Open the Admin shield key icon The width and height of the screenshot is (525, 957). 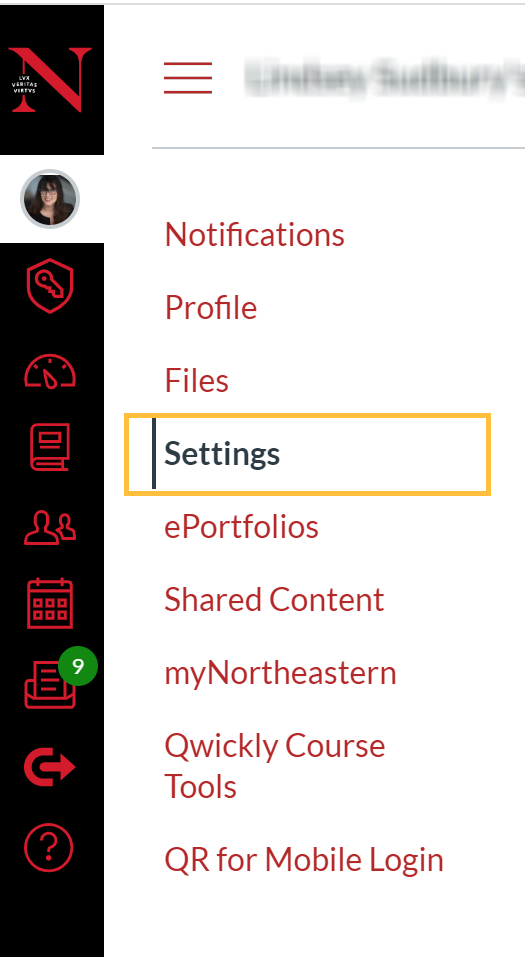50,286
